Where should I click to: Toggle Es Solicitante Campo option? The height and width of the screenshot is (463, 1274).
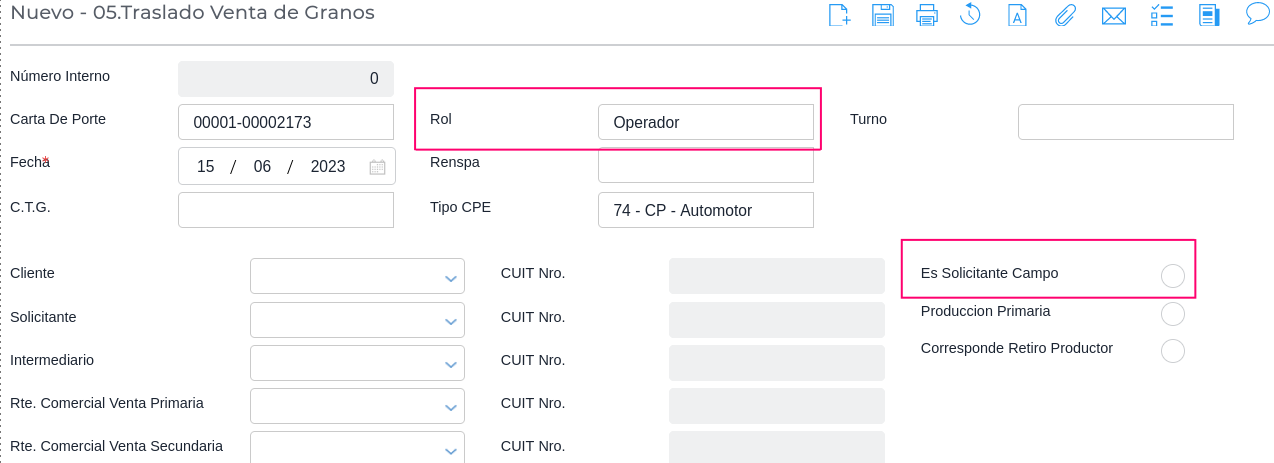coord(1173,276)
